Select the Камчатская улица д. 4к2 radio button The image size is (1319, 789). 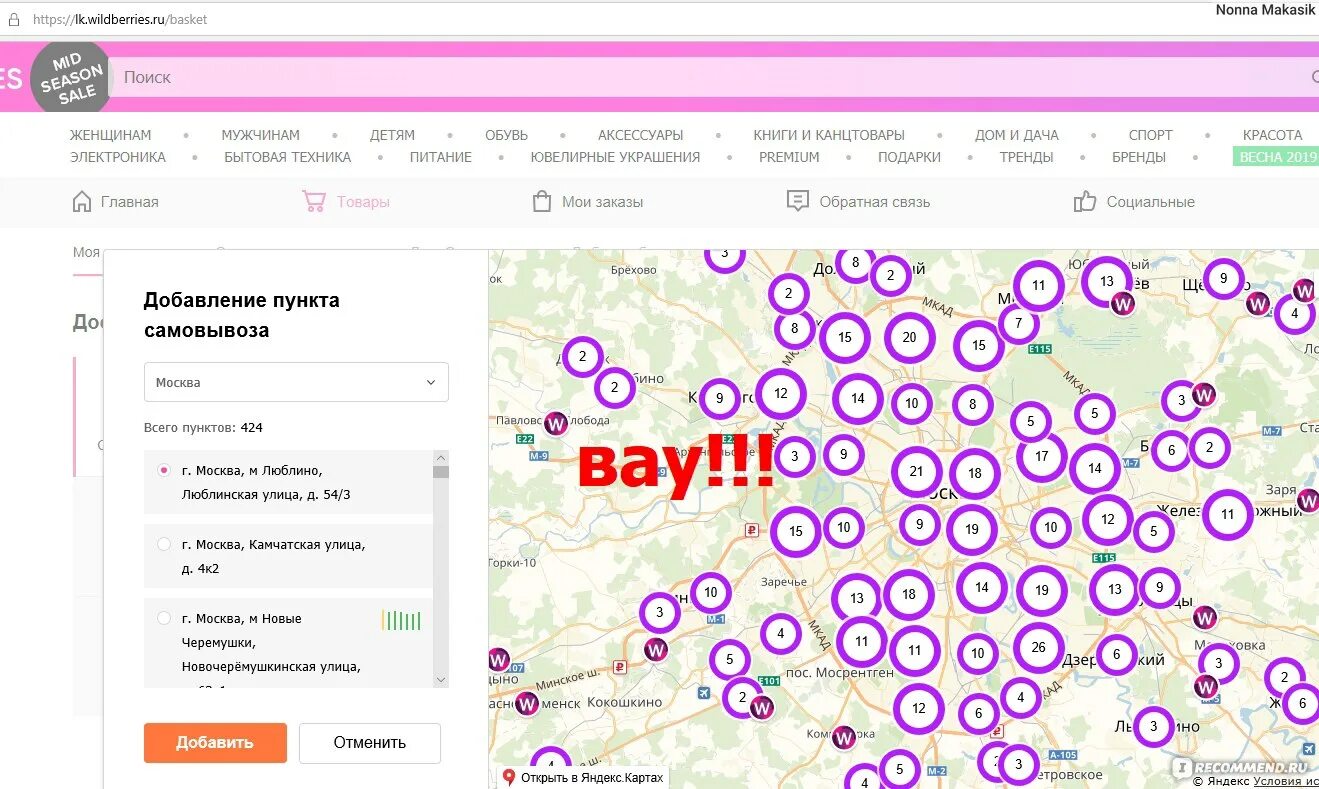click(164, 545)
